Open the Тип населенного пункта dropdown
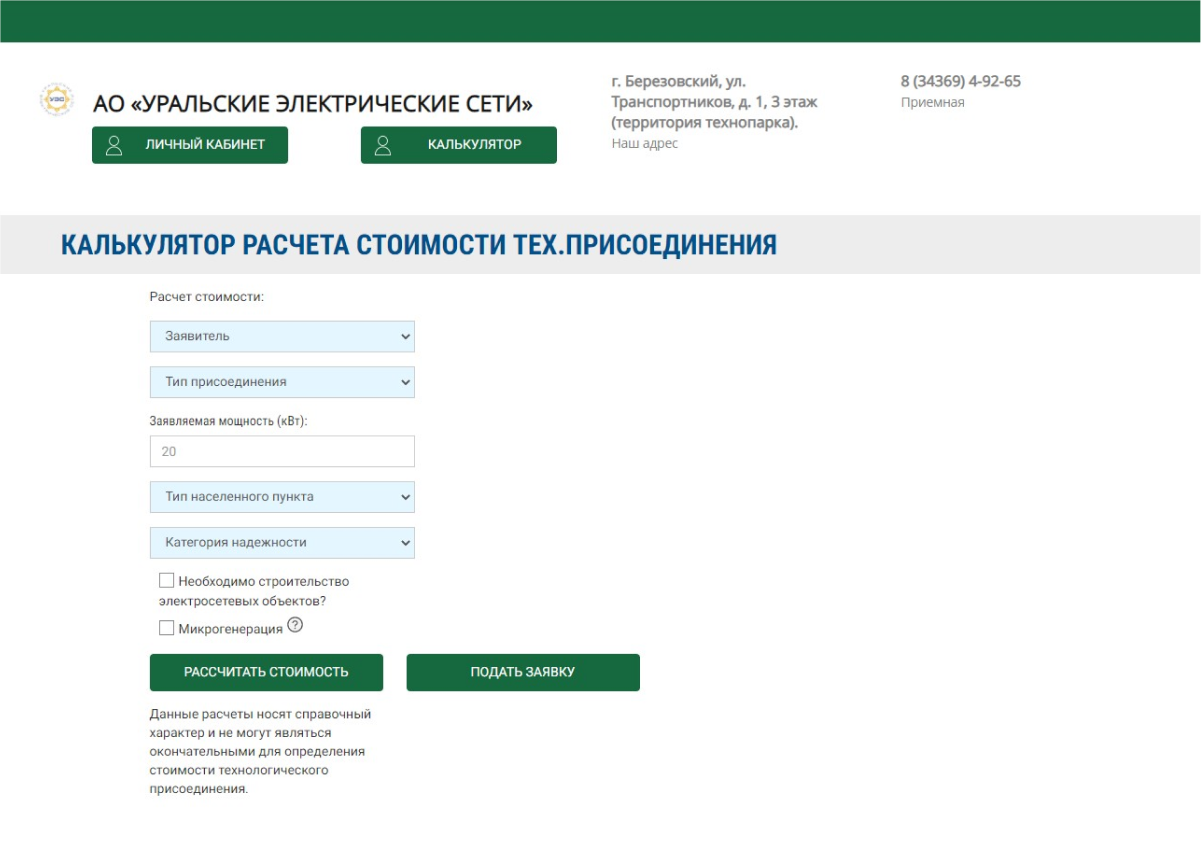The height and width of the screenshot is (845, 1201). (282, 497)
